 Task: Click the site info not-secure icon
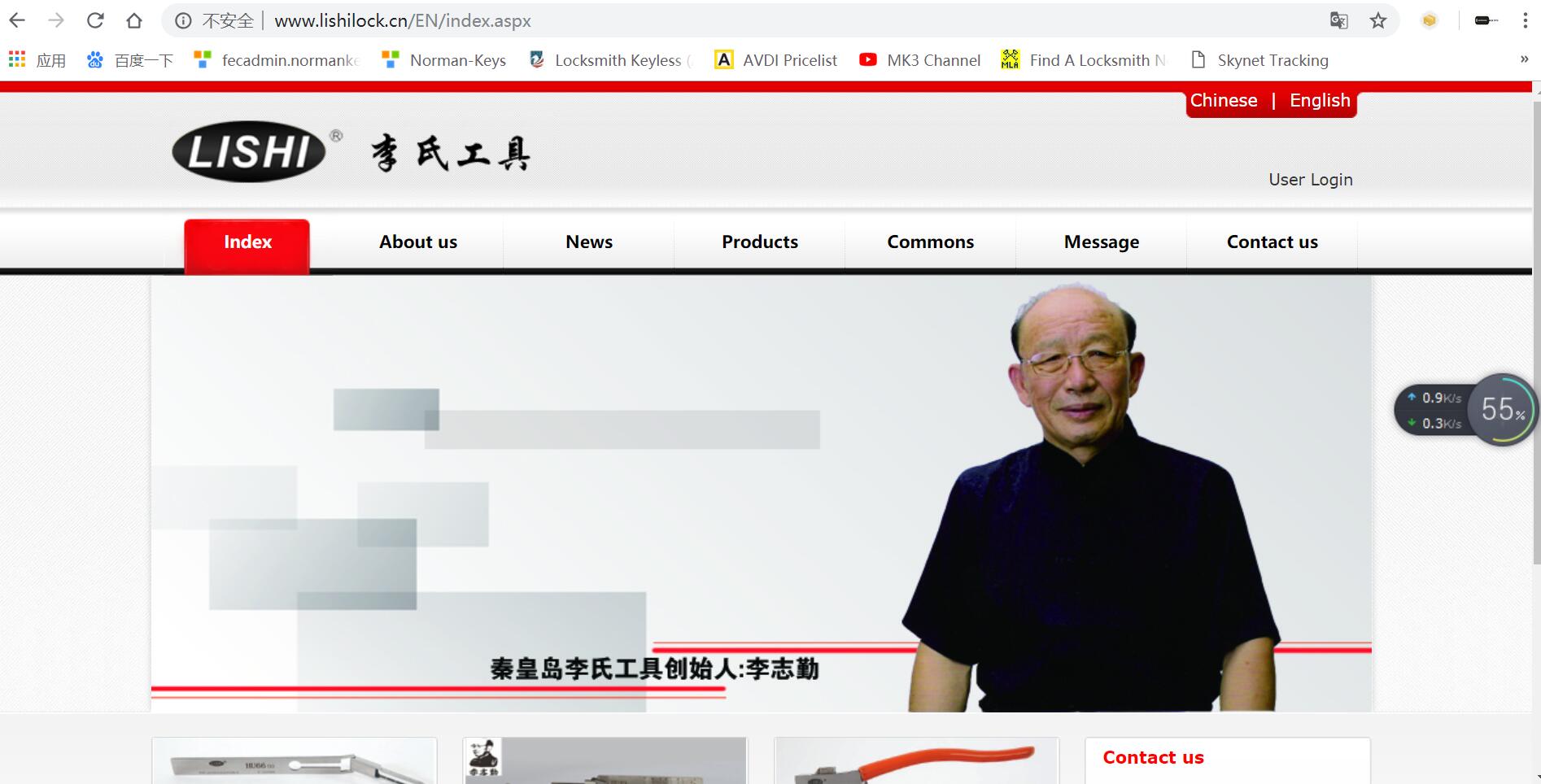(x=183, y=20)
